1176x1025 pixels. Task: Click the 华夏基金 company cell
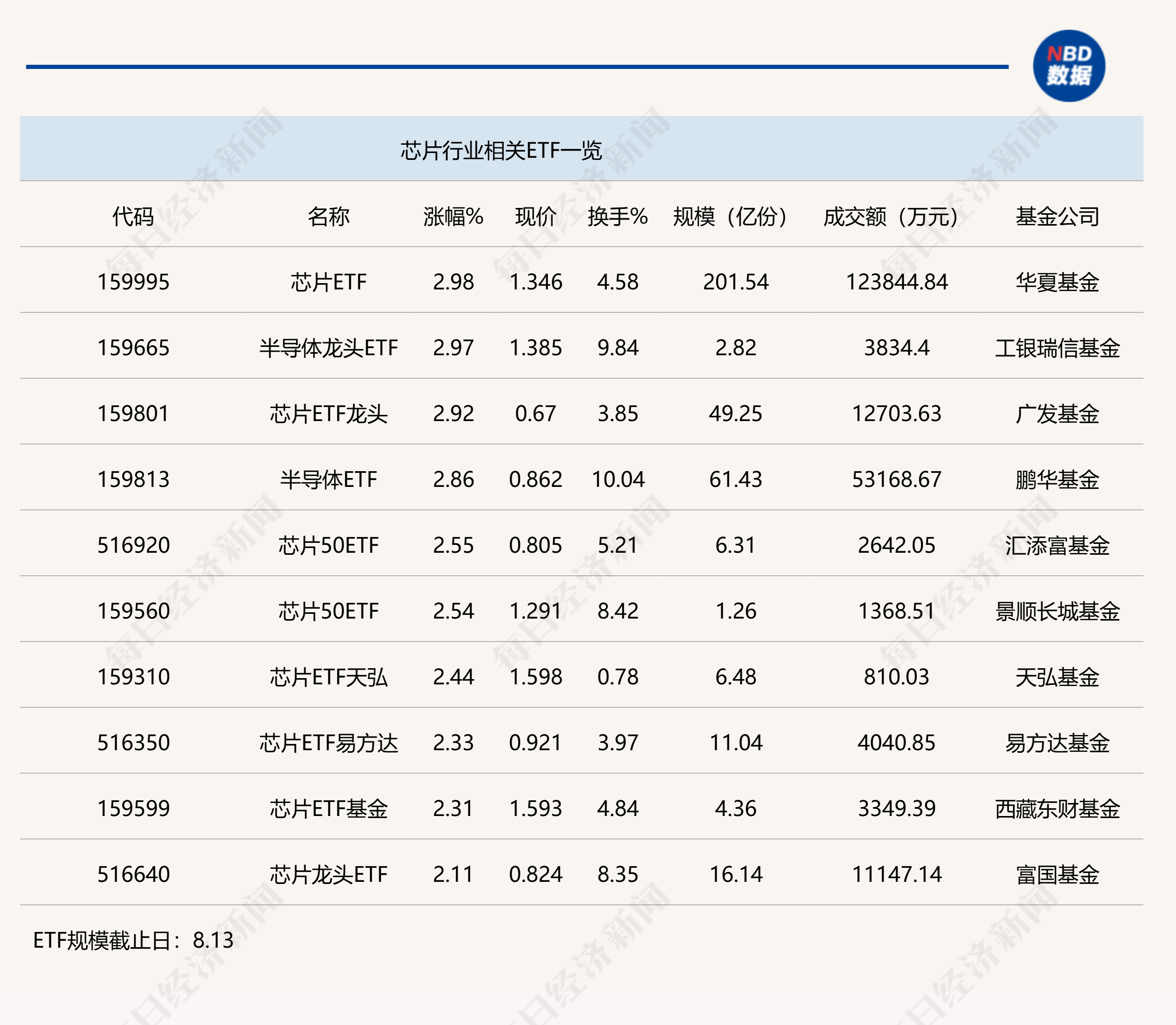click(1057, 282)
